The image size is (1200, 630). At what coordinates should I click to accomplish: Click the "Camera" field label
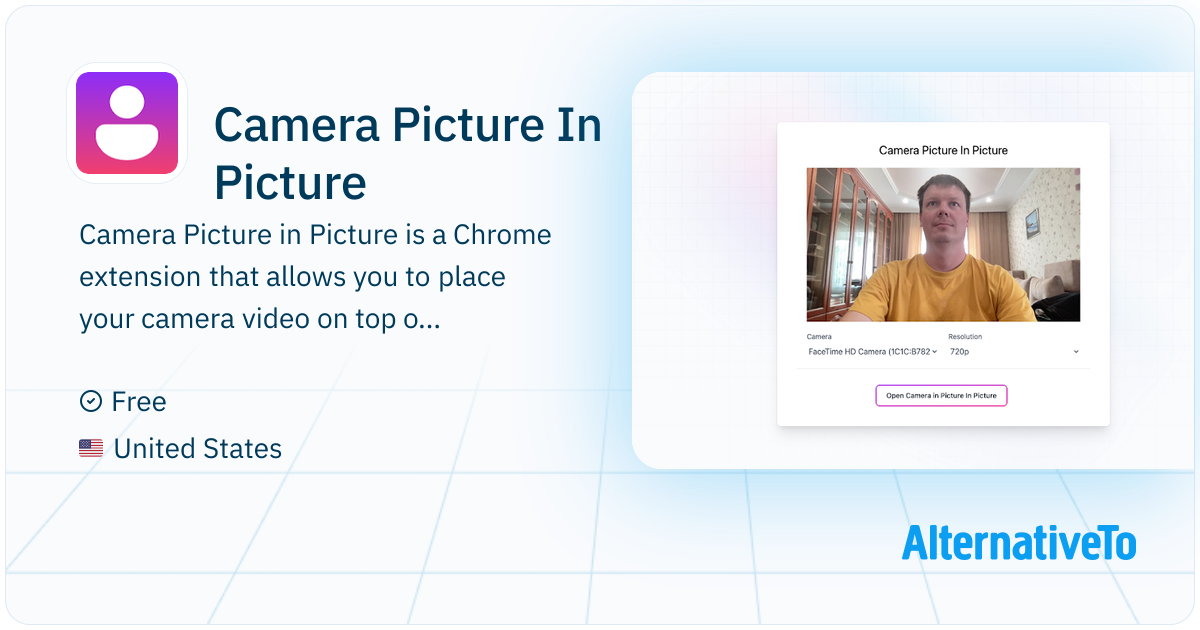(819, 337)
